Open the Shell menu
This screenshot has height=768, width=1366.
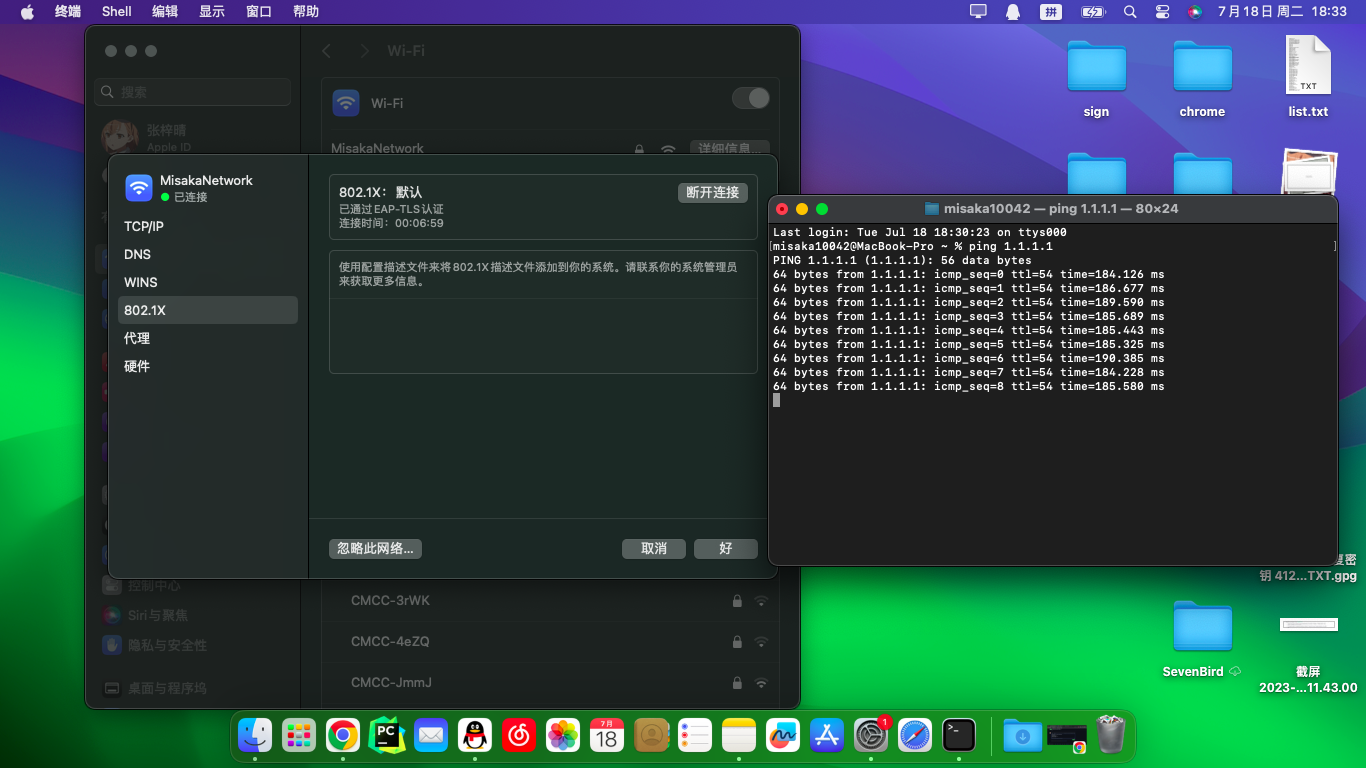coord(117,12)
